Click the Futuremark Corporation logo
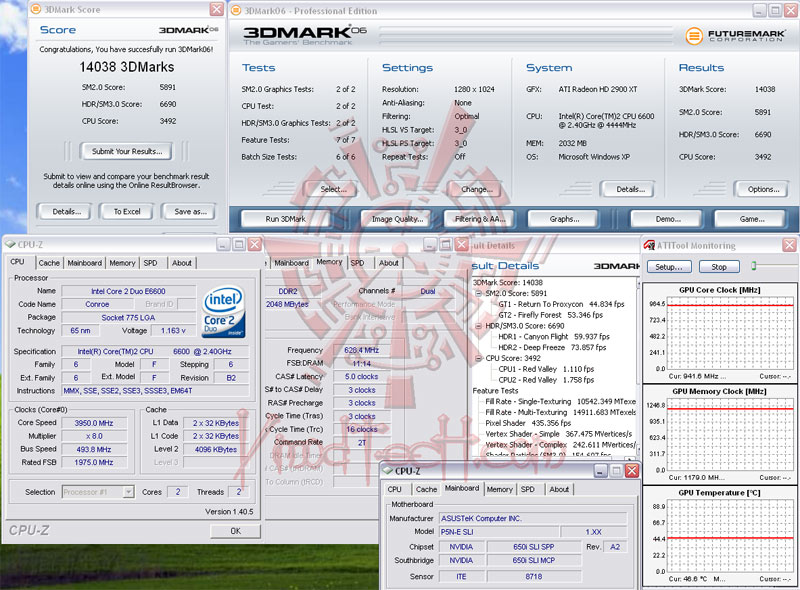 [x=735, y=36]
